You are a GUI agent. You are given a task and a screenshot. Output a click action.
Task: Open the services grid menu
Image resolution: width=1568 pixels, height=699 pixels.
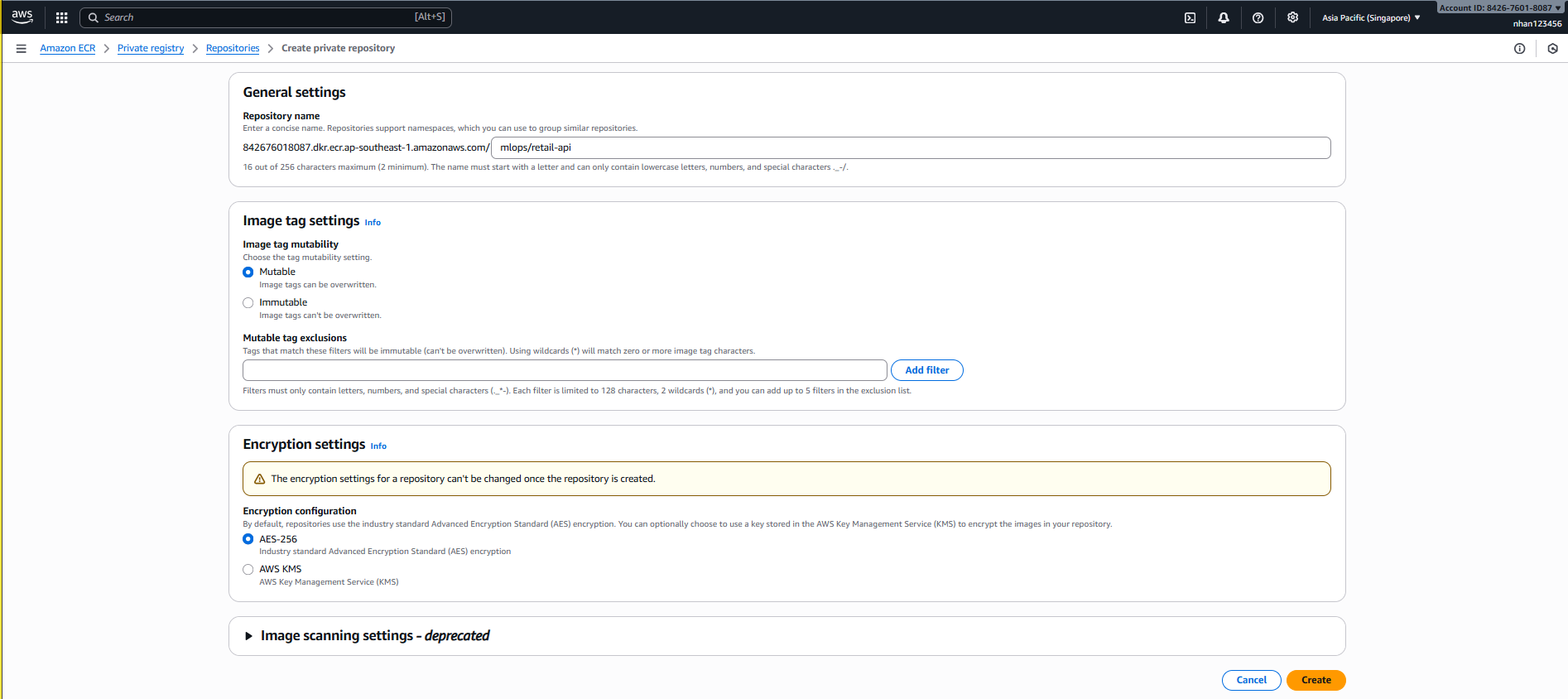point(61,17)
